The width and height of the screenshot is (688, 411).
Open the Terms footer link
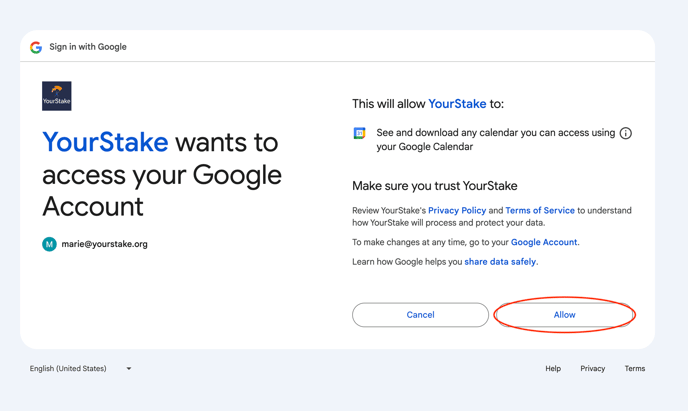634,368
